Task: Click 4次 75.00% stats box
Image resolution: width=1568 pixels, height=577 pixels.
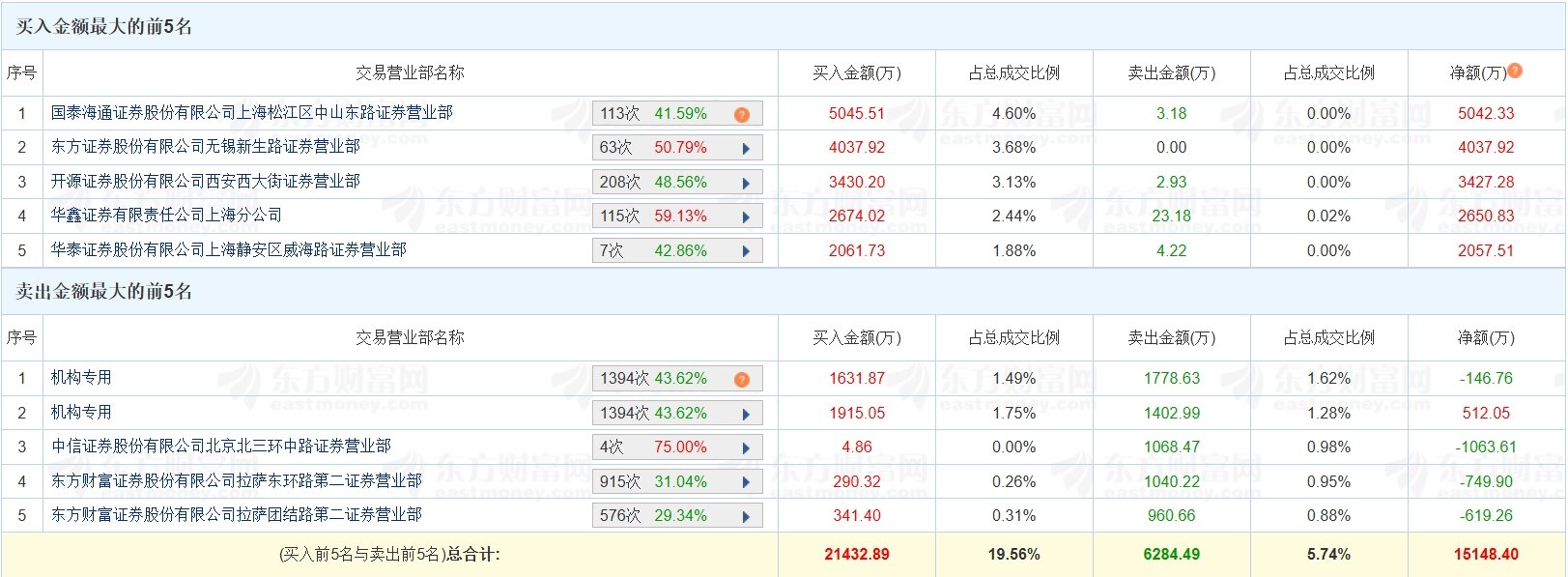Action: (677, 447)
